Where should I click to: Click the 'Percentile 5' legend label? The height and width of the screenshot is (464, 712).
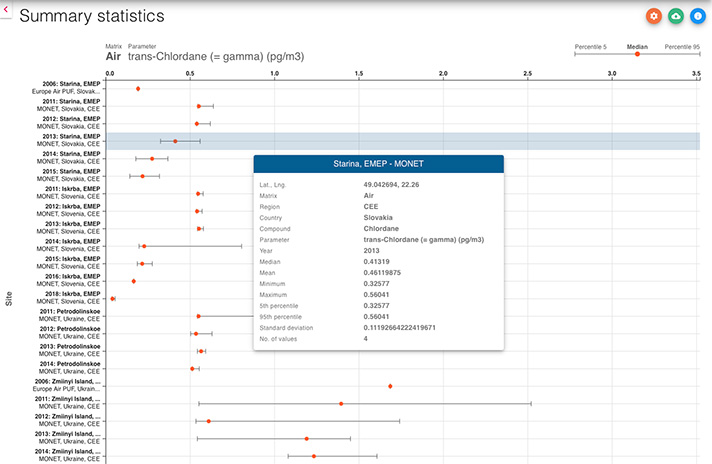(x=590, y=47)
